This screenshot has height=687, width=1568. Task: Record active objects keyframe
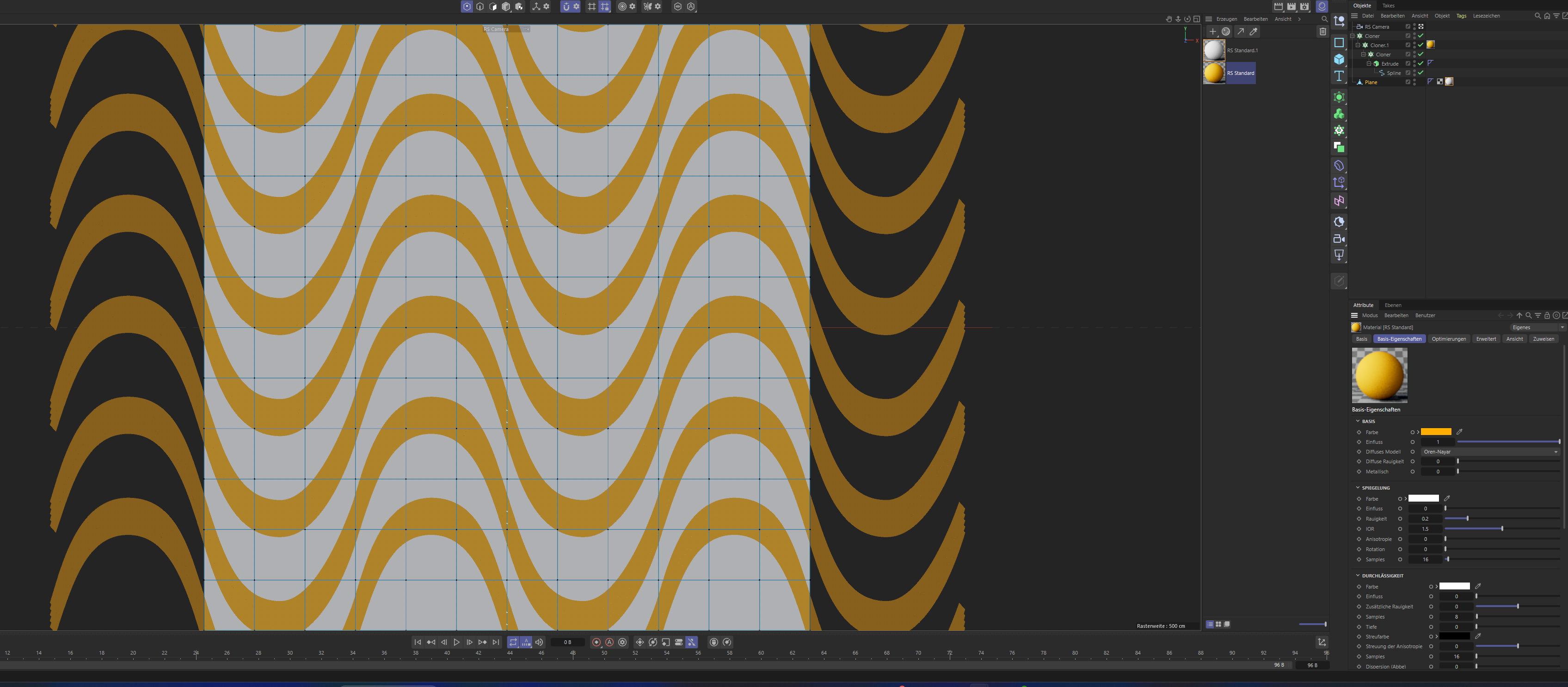[x=596, y=642]
